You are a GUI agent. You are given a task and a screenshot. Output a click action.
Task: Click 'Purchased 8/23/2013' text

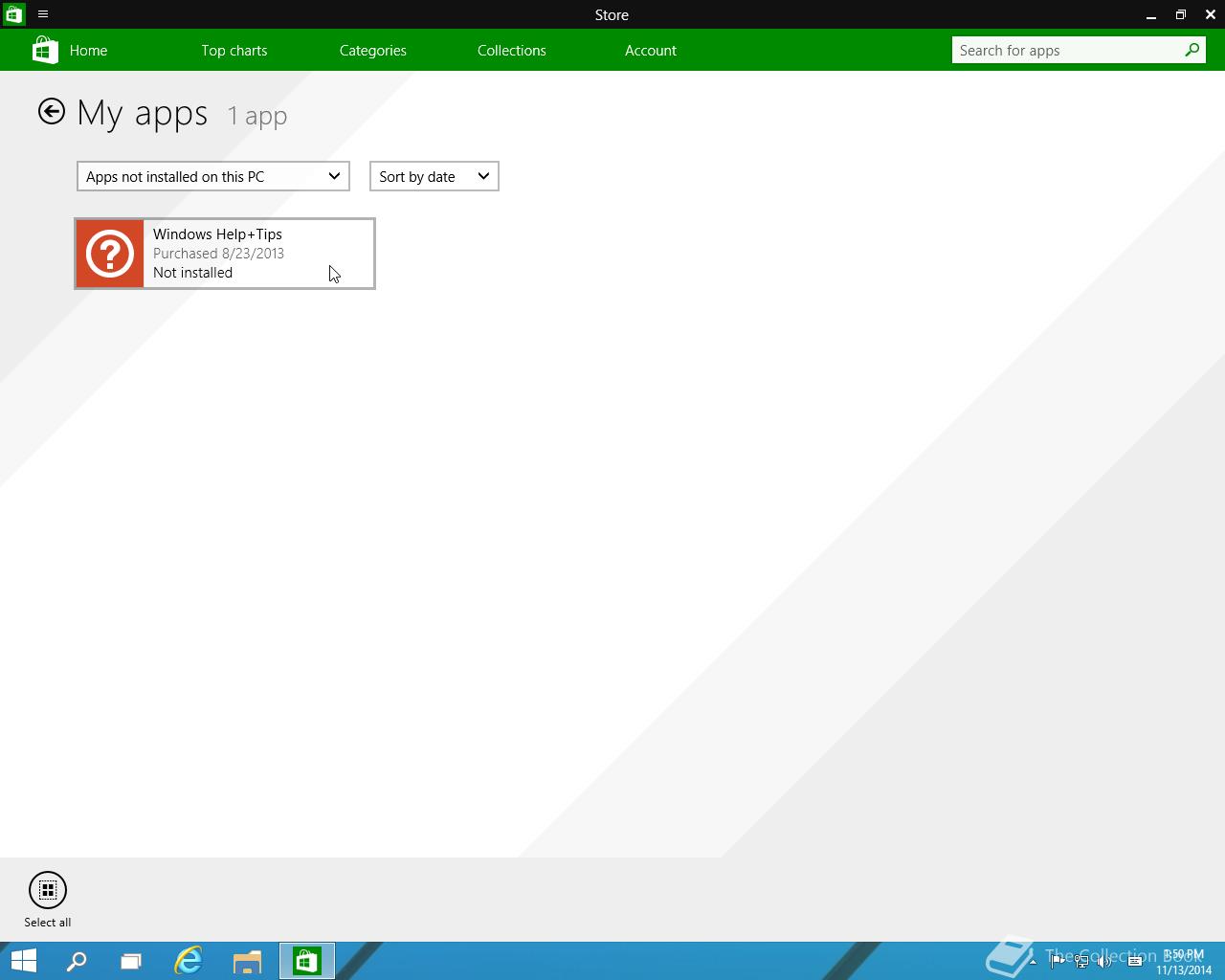218,254
